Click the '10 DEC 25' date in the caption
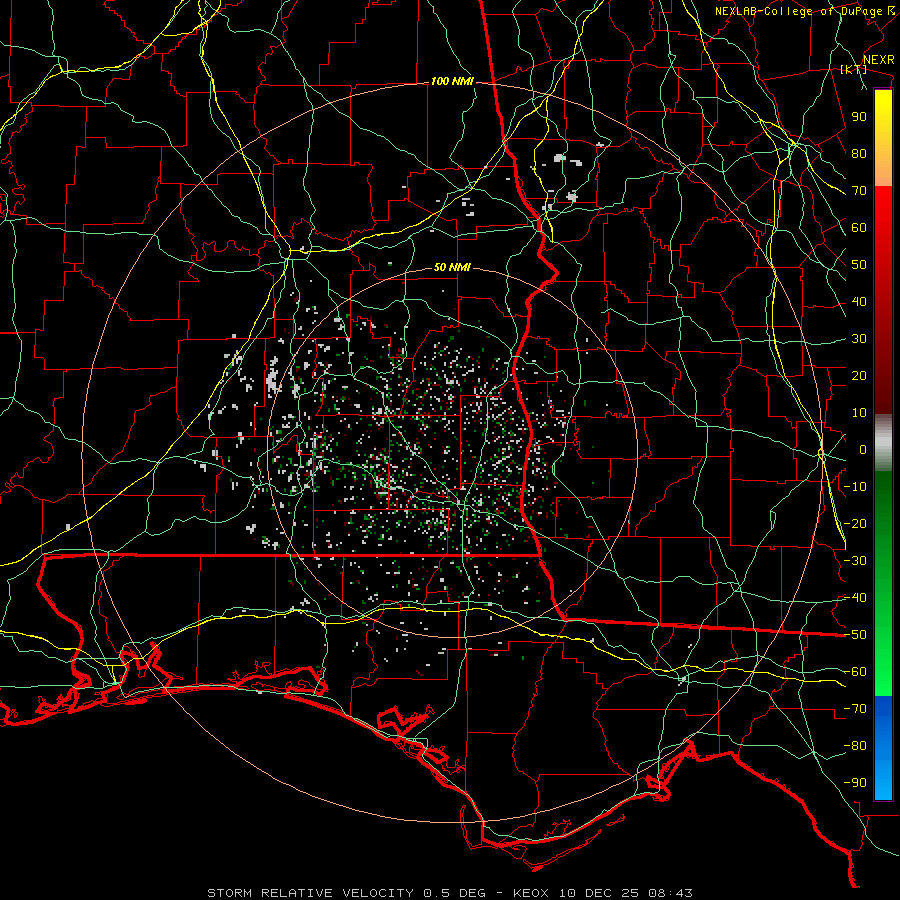 [599, 893]
